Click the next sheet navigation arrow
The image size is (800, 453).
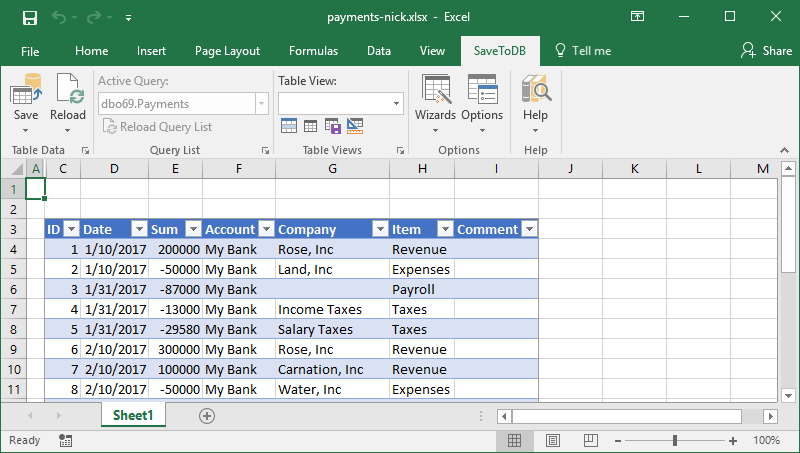59,416
